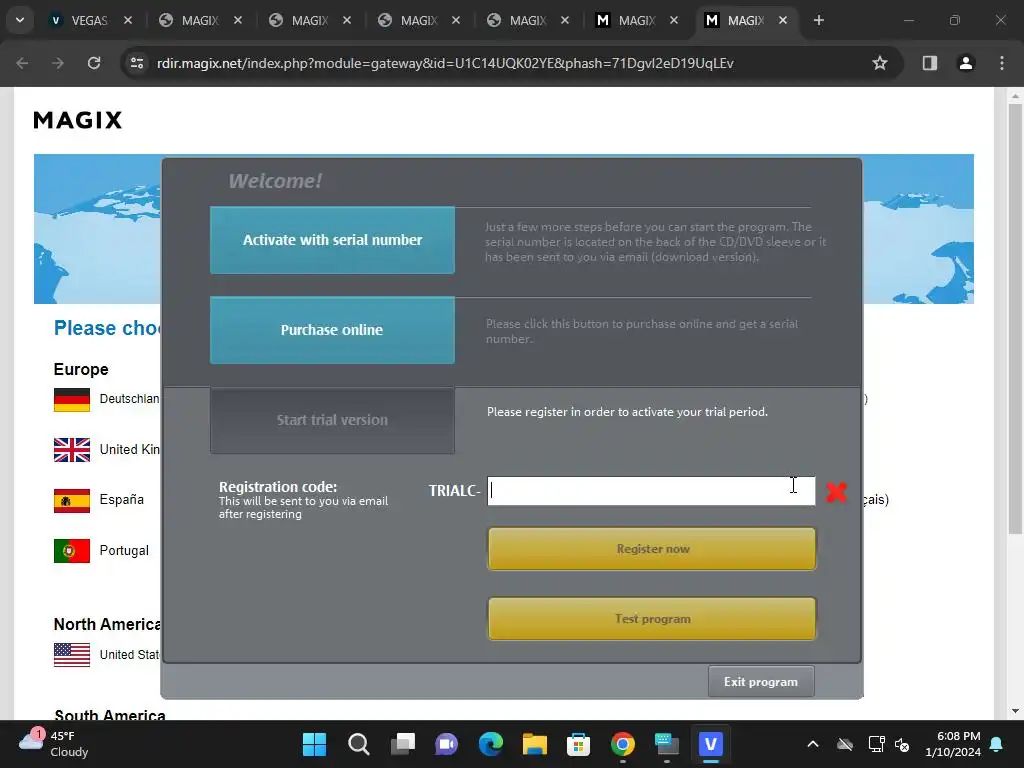Launch Microsoft Edge from taskbar
This screenshot has height=768, width=1024.
coord(491,744)
